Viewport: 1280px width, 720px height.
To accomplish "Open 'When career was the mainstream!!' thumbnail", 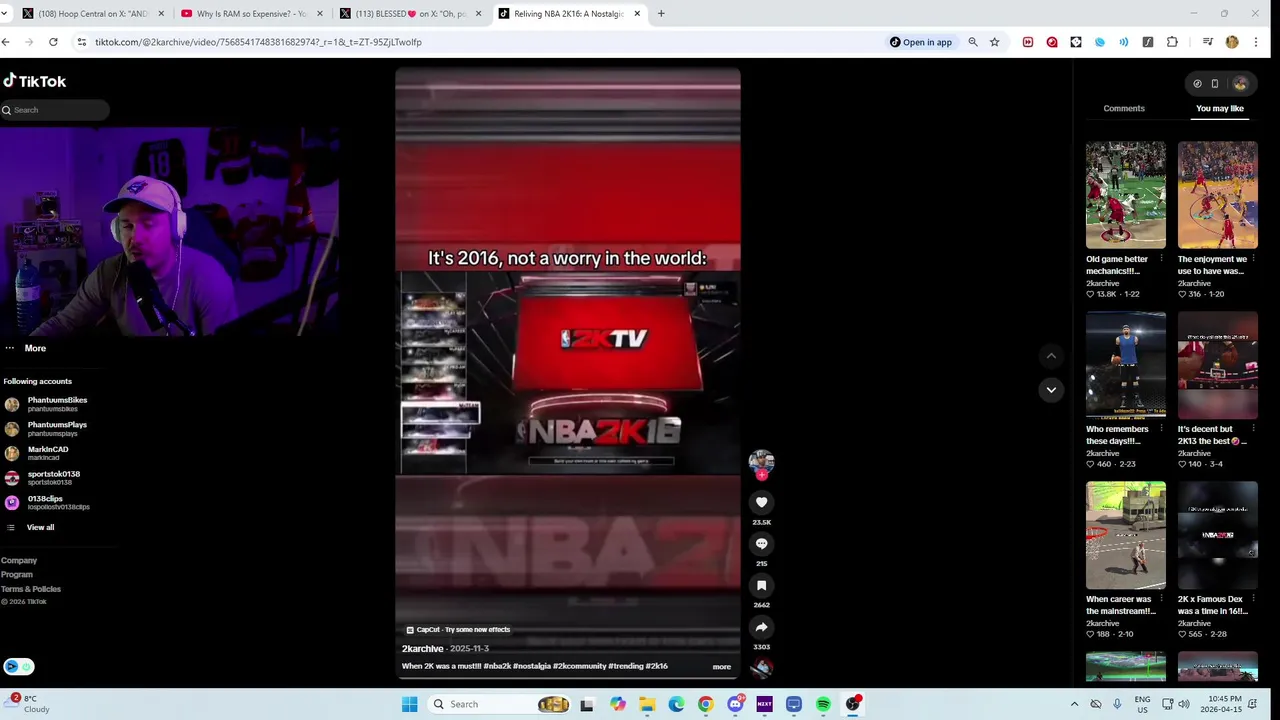I will click(x=1126, y=535).
